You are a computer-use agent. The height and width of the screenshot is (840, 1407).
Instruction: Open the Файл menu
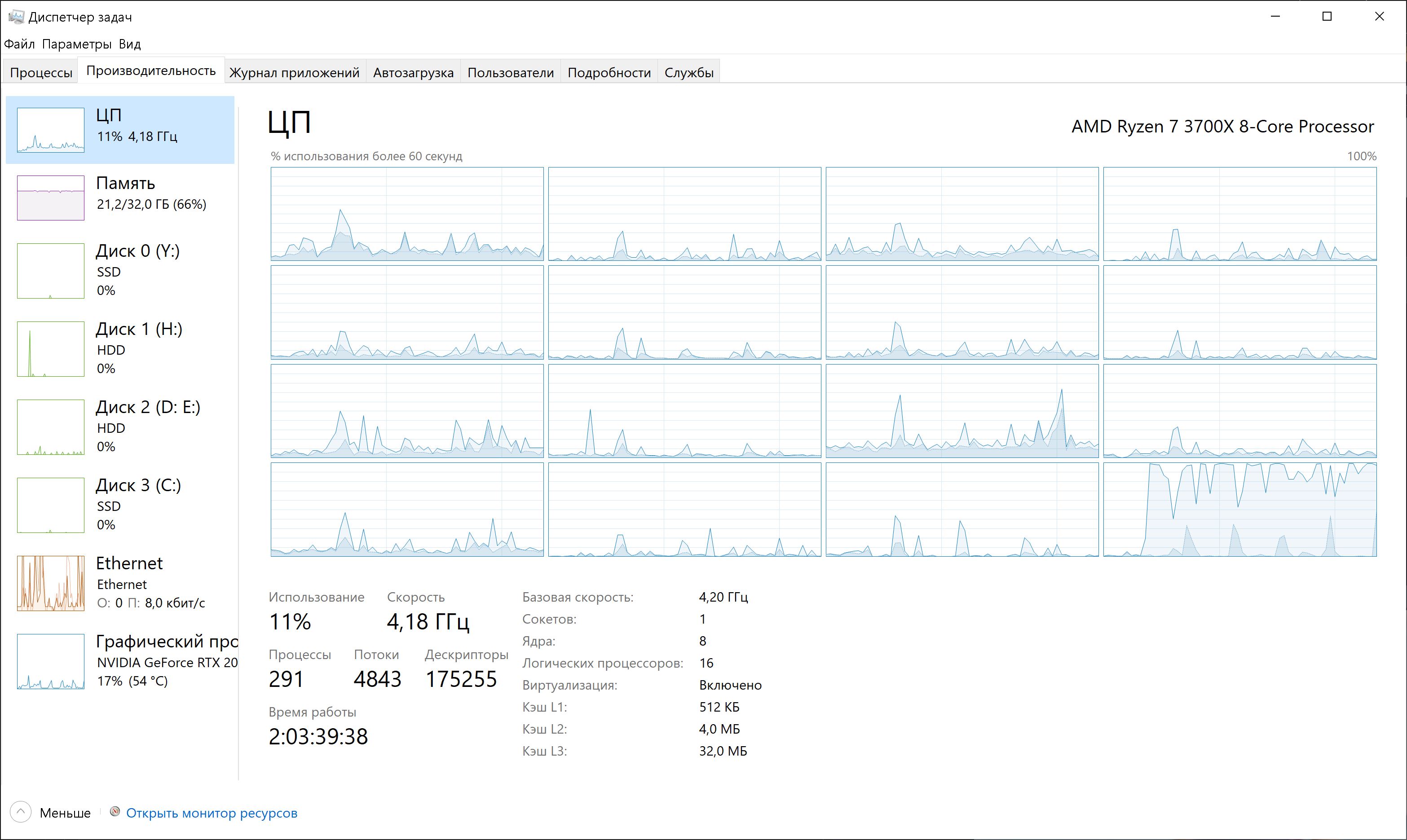click(x=19, y=44)
